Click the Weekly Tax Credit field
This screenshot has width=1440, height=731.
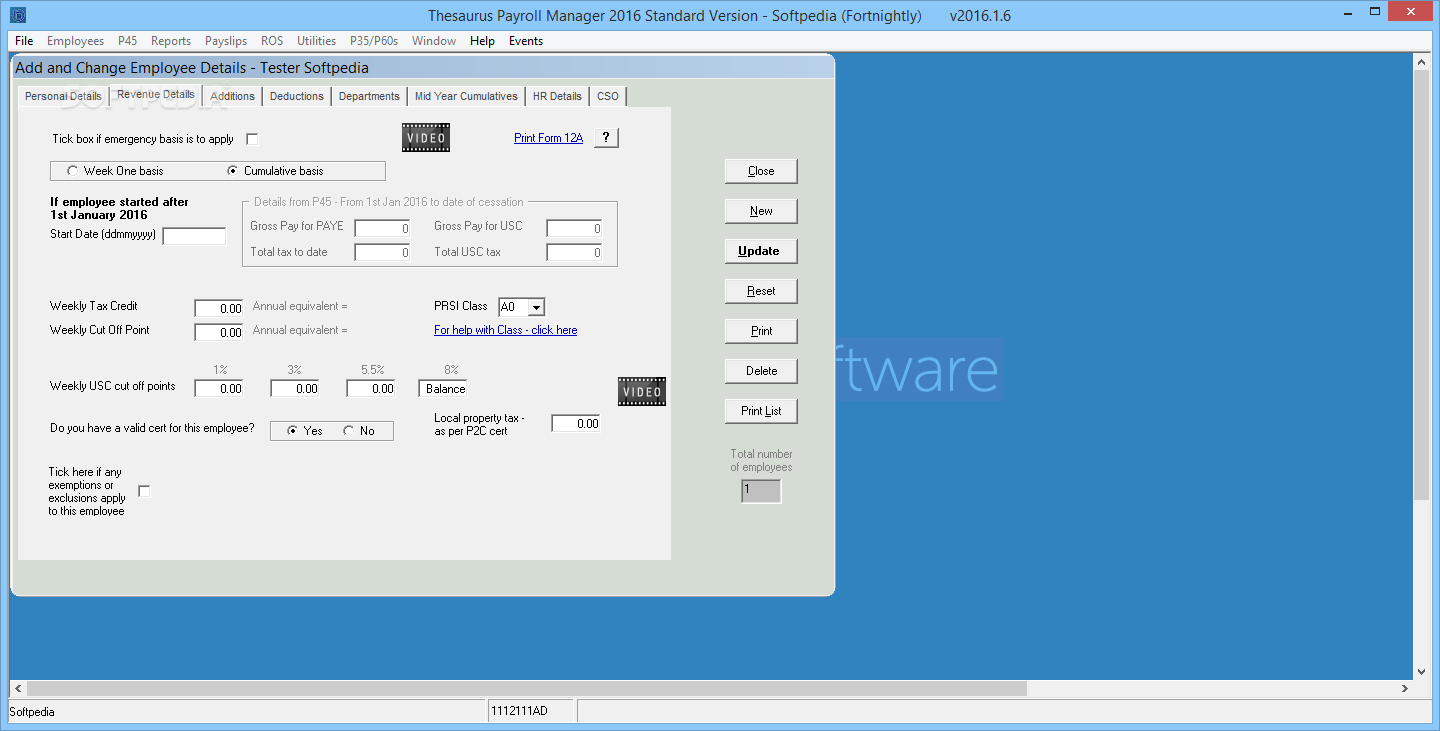coord(219,308)
